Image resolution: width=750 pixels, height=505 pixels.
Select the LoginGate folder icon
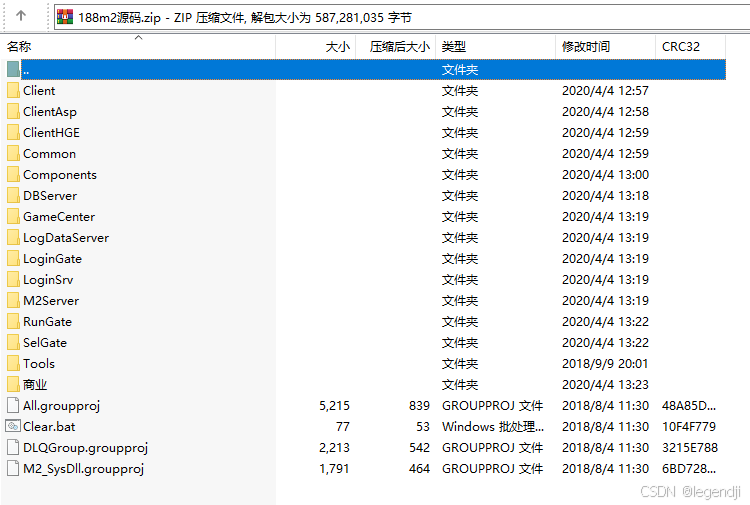point(13,259)
